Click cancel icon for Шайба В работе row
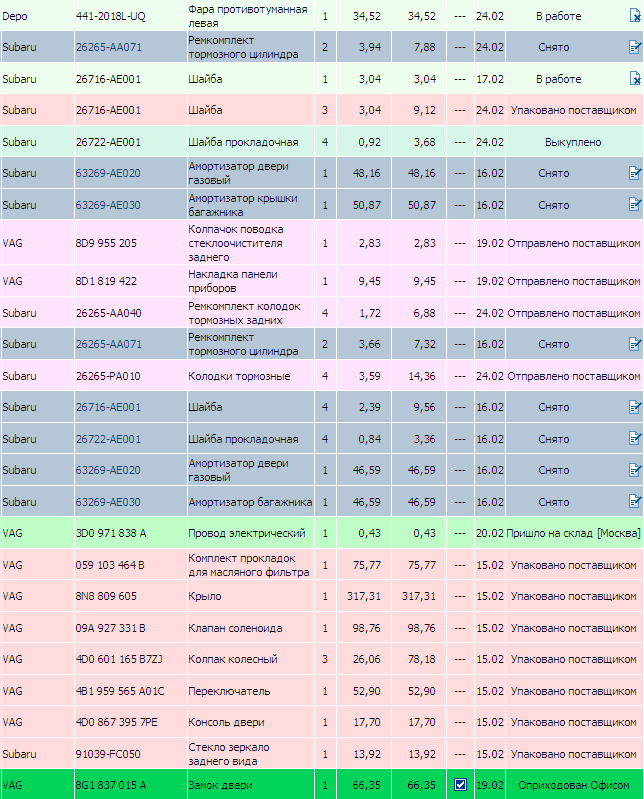This screenshot has width=644, height=799. pyautogui.click(x=635, y=78)
